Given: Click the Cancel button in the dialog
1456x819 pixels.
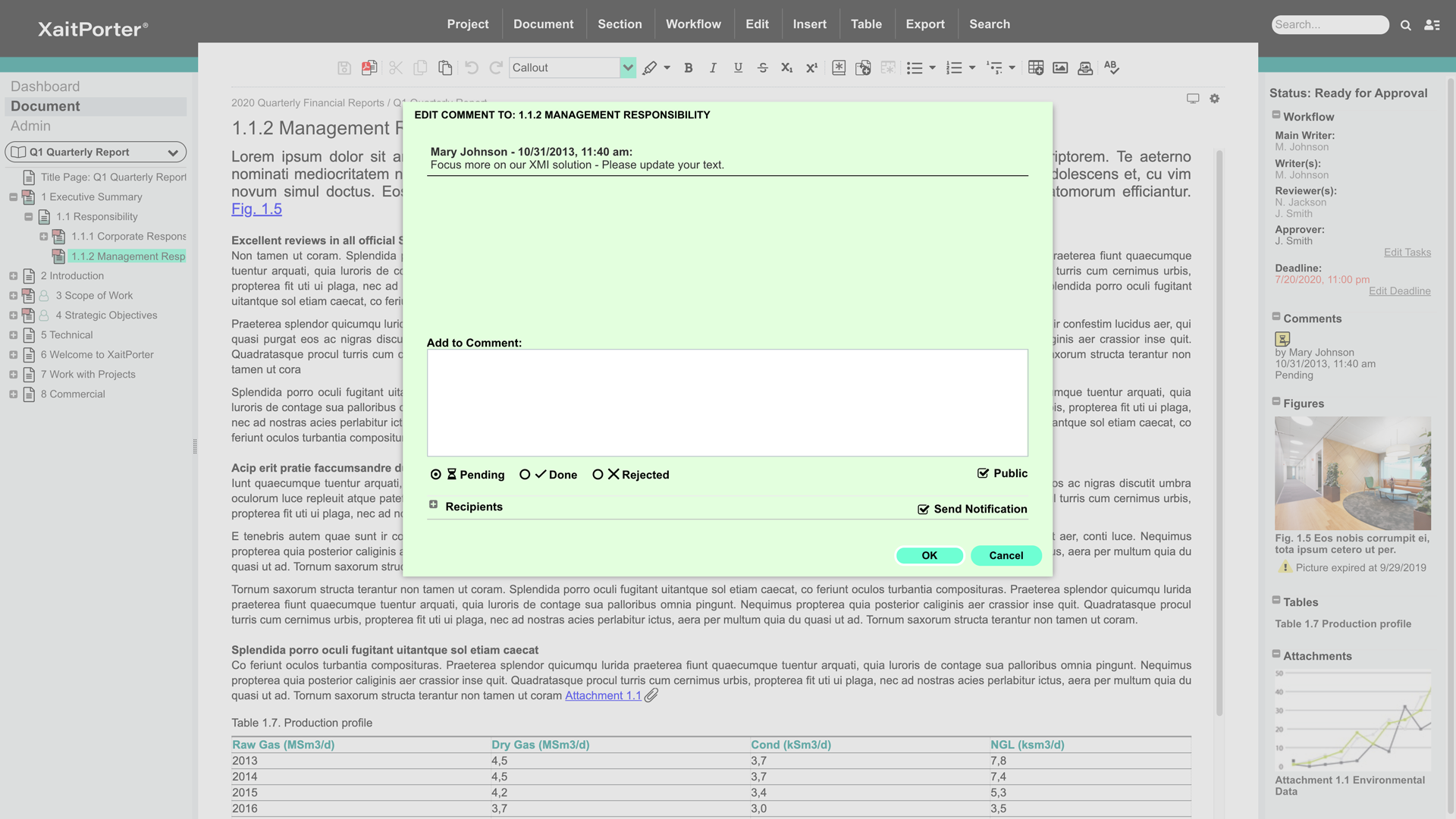Looking at the screenshot, I should pyautogui.click(x=1006, y=556).
